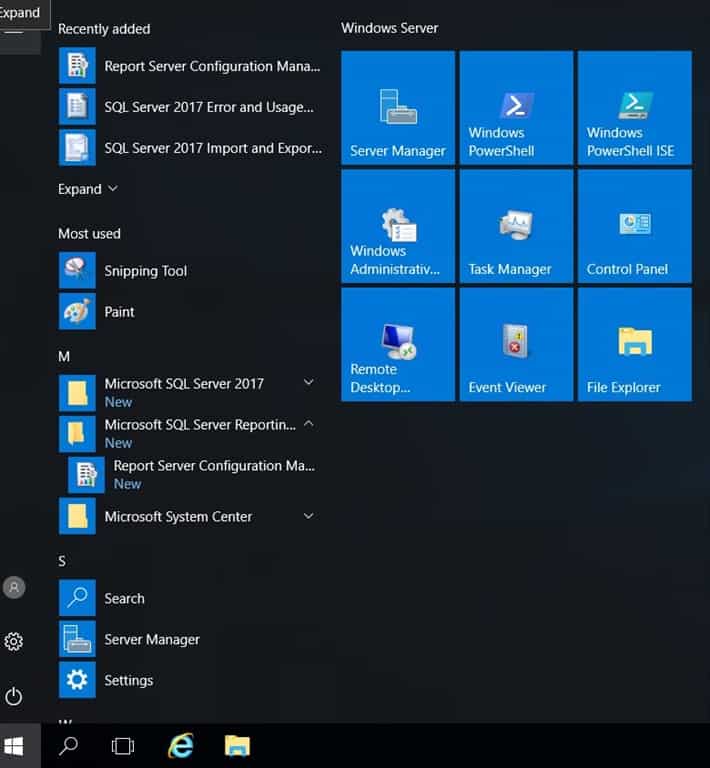The height and width of the screenshot is (768, 710).
Task: Click the Power icon in left rail
Action: point(14,696)
